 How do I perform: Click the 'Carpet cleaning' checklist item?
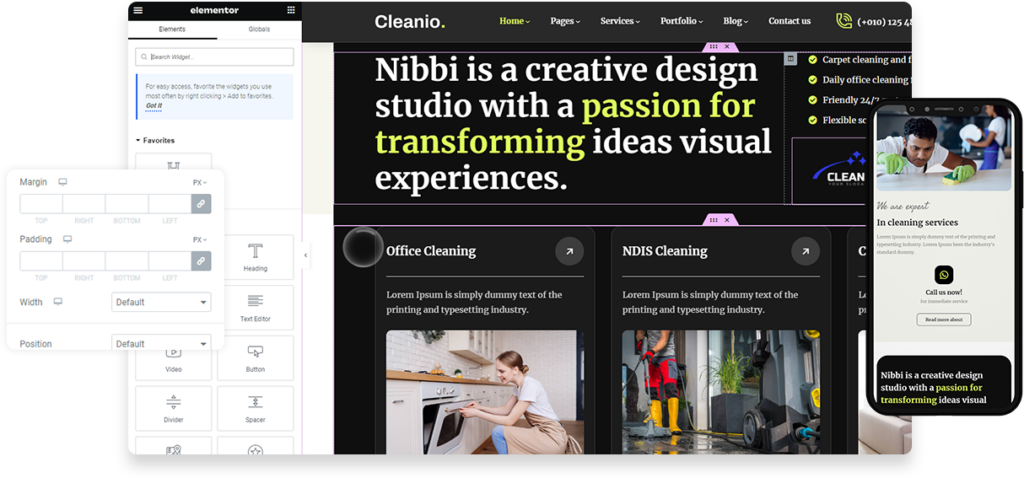(x=859, y=59)
